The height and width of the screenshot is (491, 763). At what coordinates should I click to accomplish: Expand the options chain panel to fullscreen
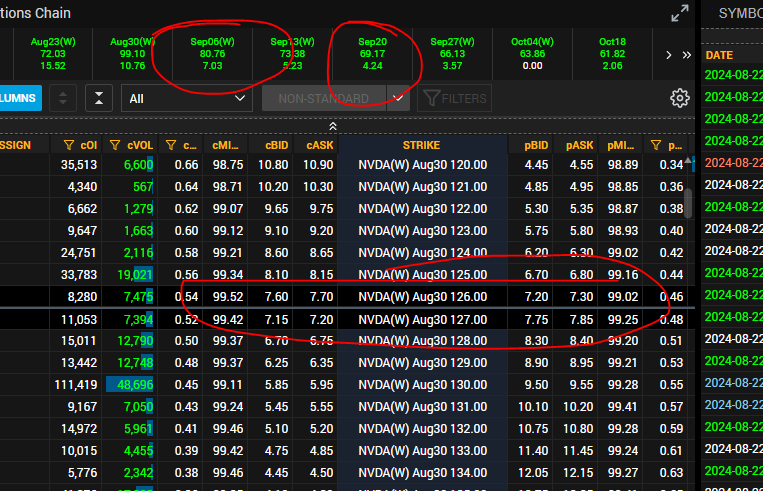coord(680,13)
